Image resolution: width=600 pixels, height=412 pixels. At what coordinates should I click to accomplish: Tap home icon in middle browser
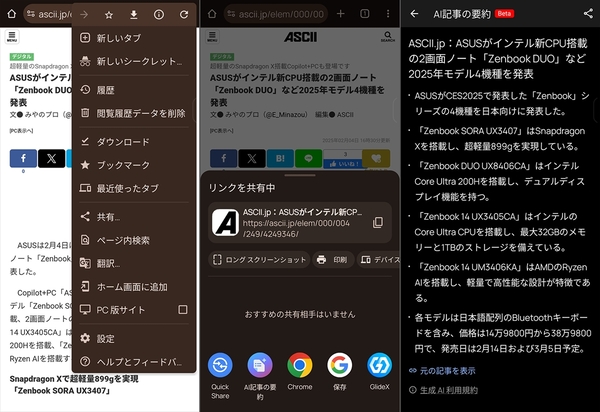(x=212, y=14)
